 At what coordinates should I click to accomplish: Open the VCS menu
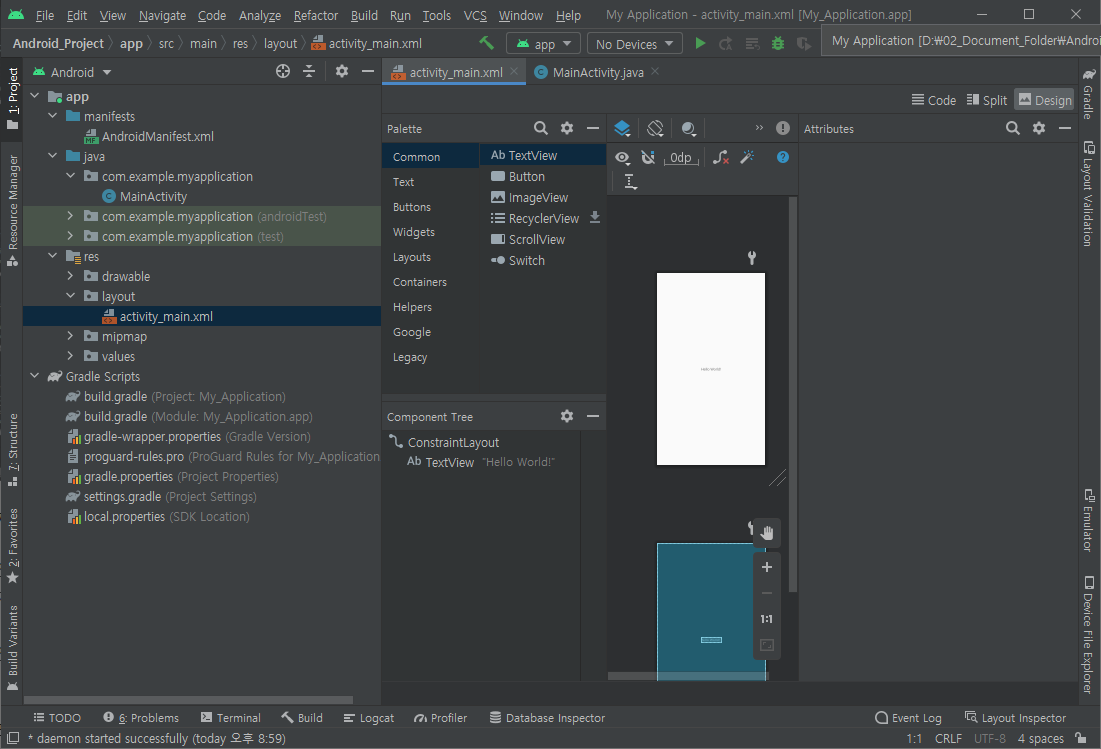(x=475, y=15)
